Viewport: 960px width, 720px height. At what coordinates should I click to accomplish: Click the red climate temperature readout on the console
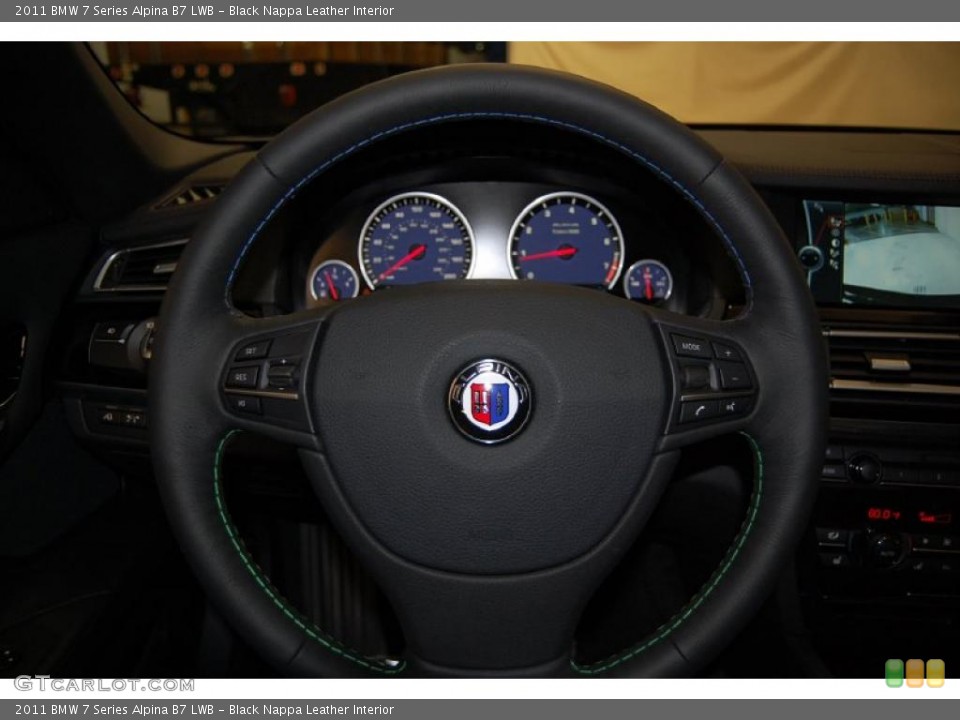pos(883,514)
